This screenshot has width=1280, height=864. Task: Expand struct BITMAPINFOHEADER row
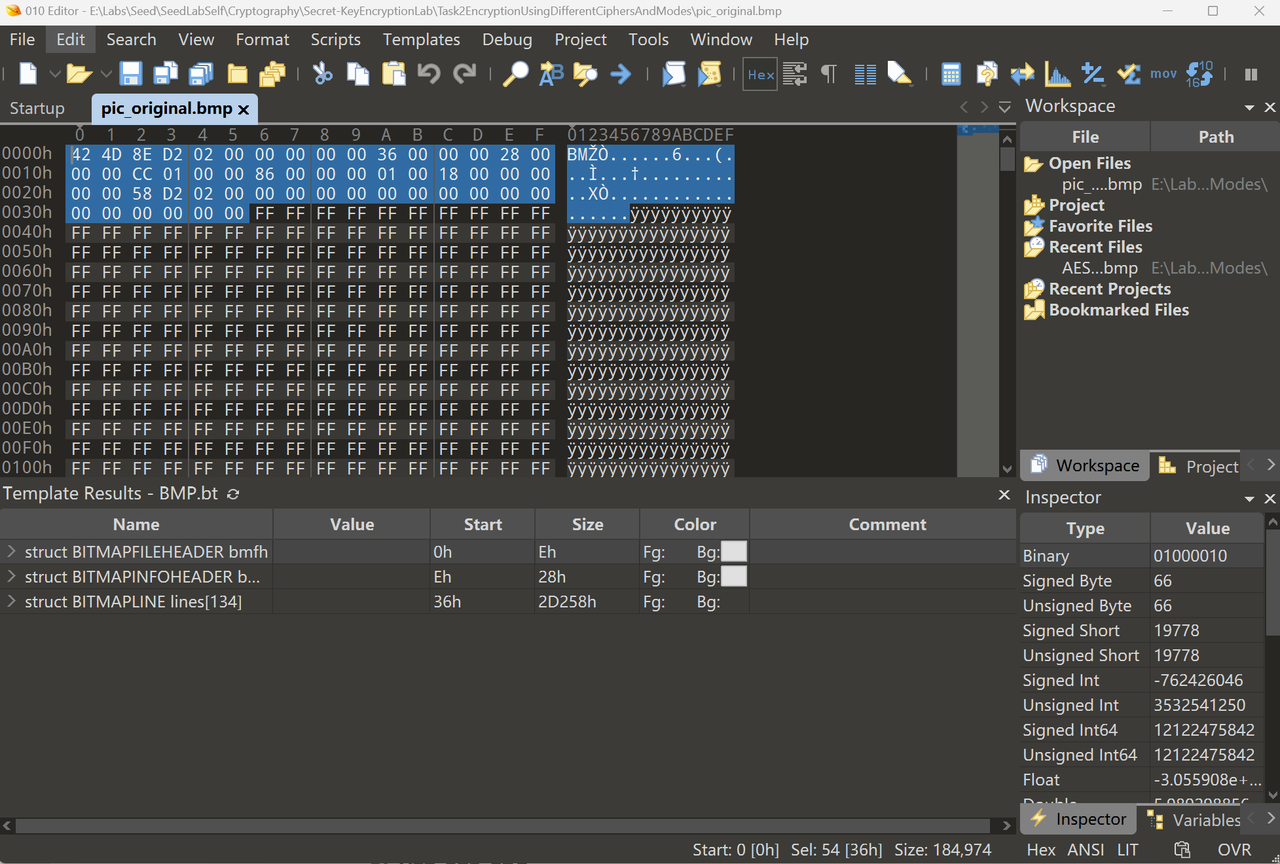[x=11, y=577]
